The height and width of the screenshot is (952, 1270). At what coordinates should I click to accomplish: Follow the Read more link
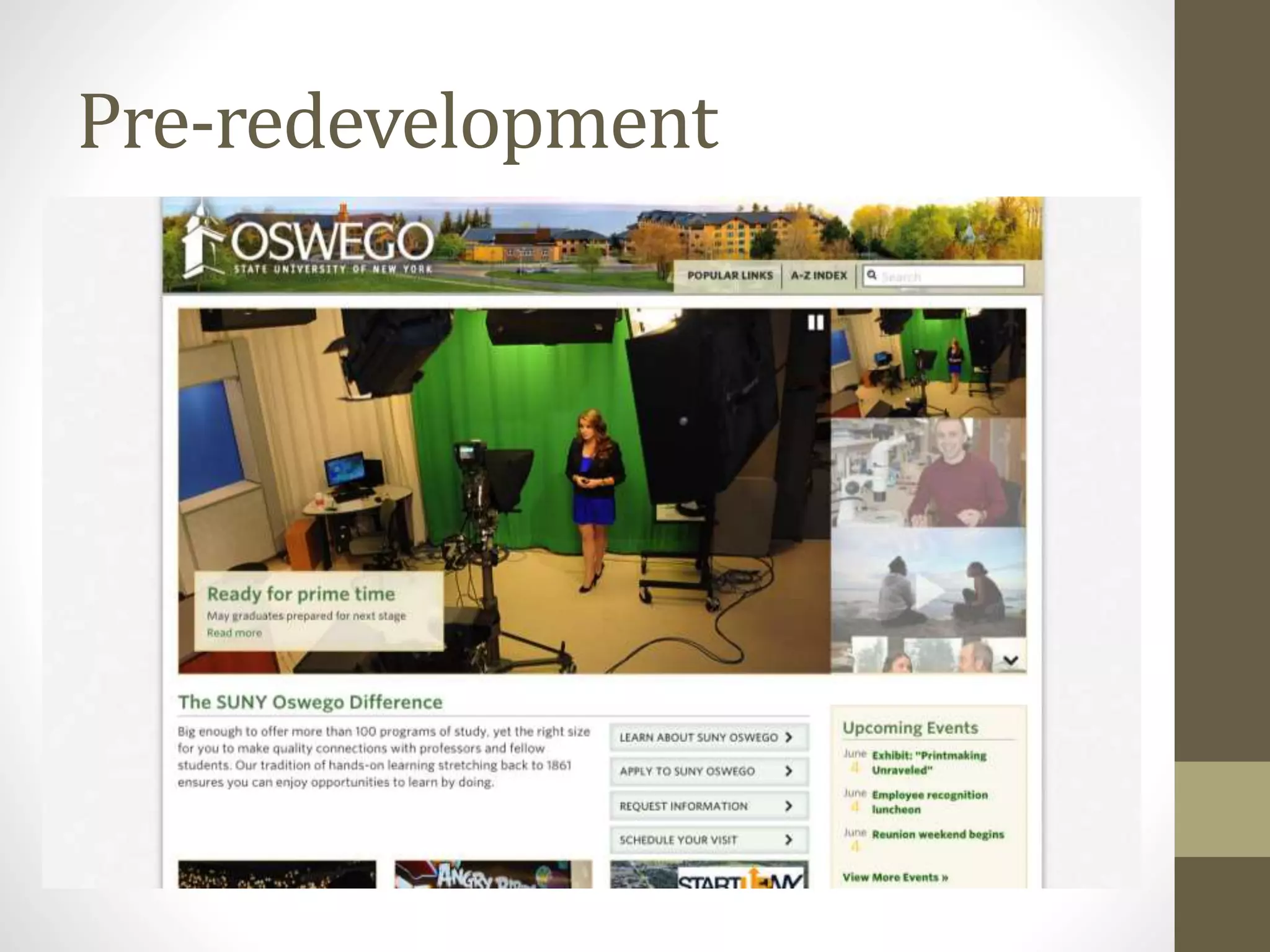(x=234, y=633)
